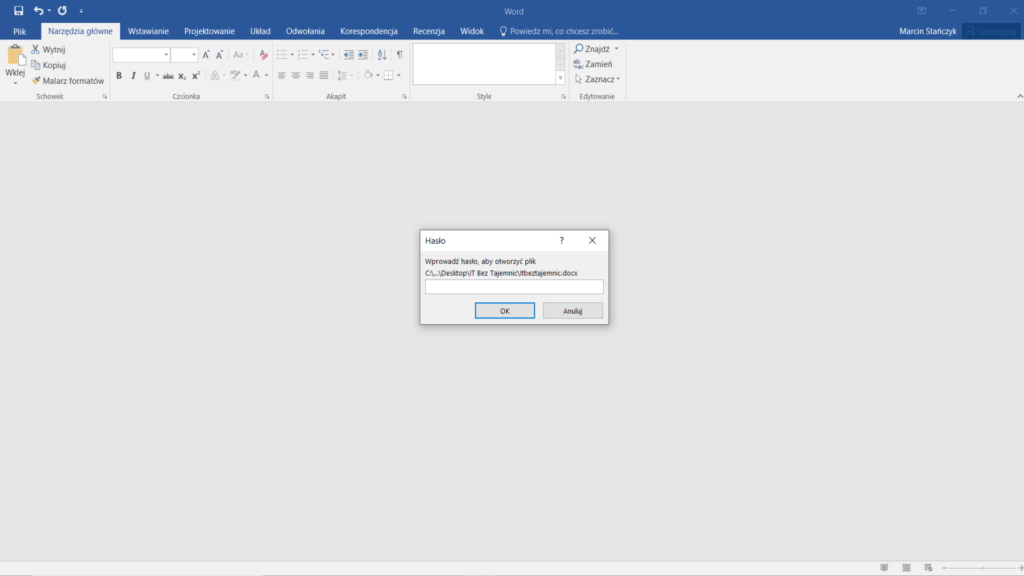The image size is (1024, 576).
Task: Switch to the Recenzja tab
Action: [428, 31]
